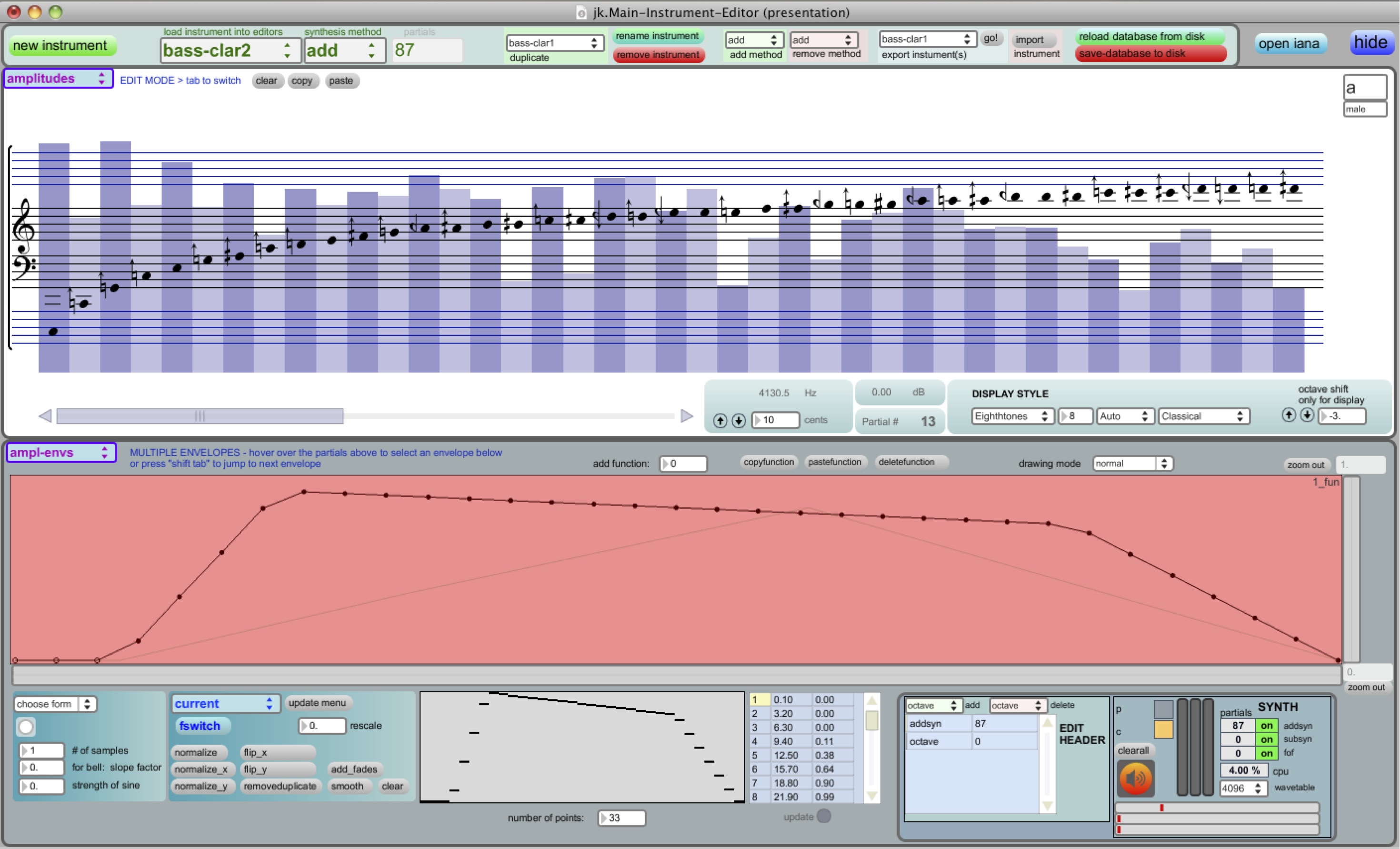Toggle the round choose form button
This screenshot has width=1400, height=849.
pos(26,726)
